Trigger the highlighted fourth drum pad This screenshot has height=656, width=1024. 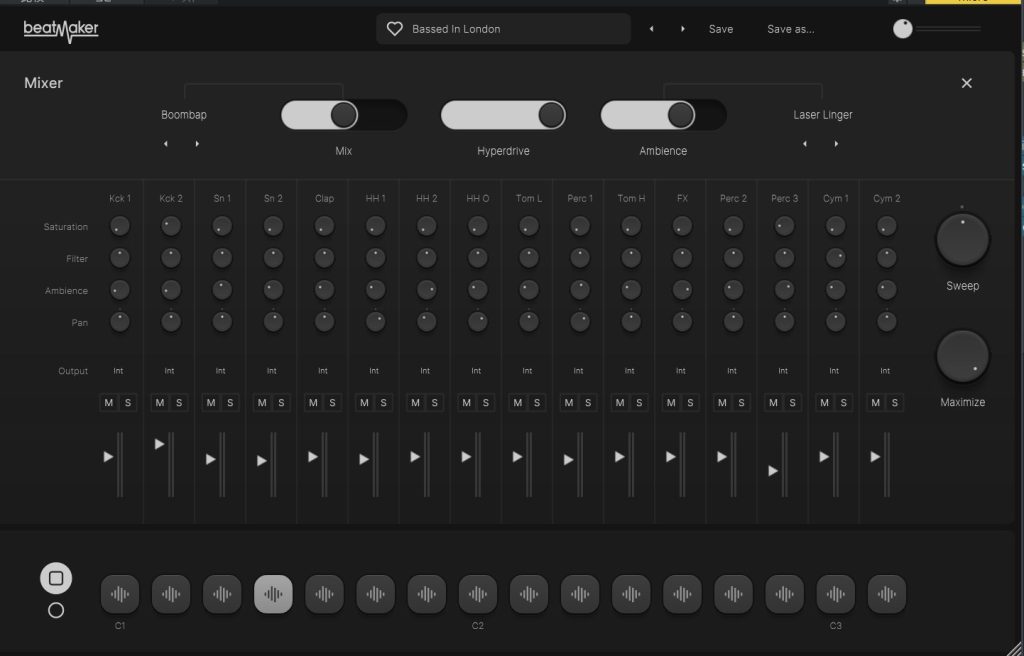(x=273, y=594)
